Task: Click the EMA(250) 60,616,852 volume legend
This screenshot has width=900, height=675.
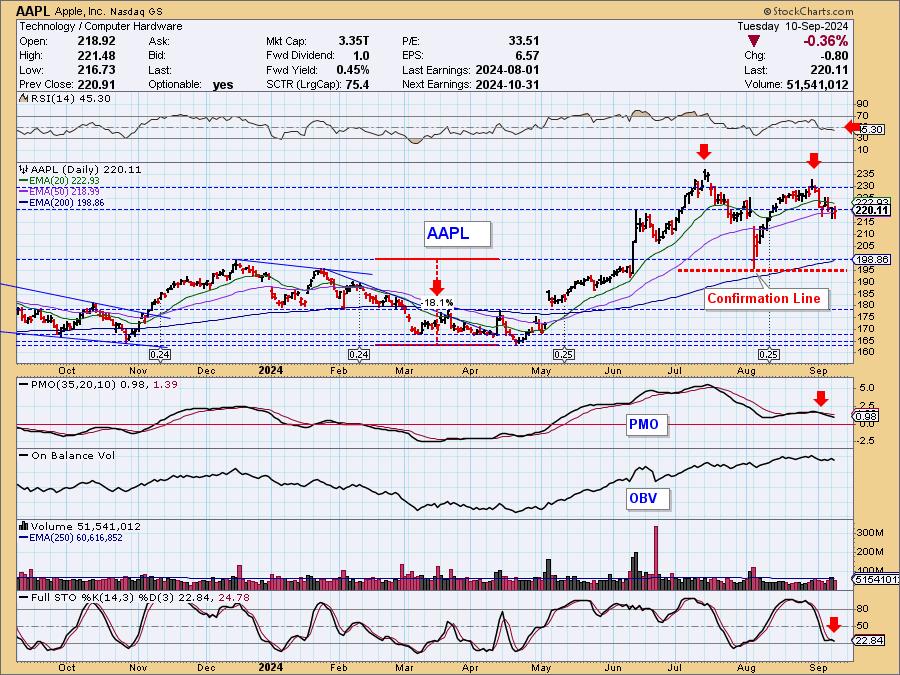Action: click(71, 538)
